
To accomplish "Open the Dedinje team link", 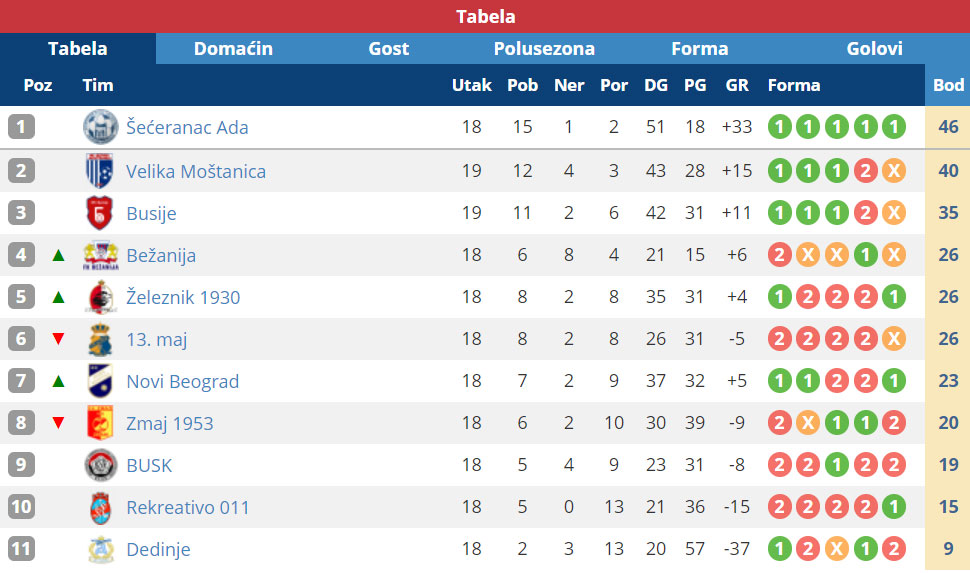I will [158, 549].
